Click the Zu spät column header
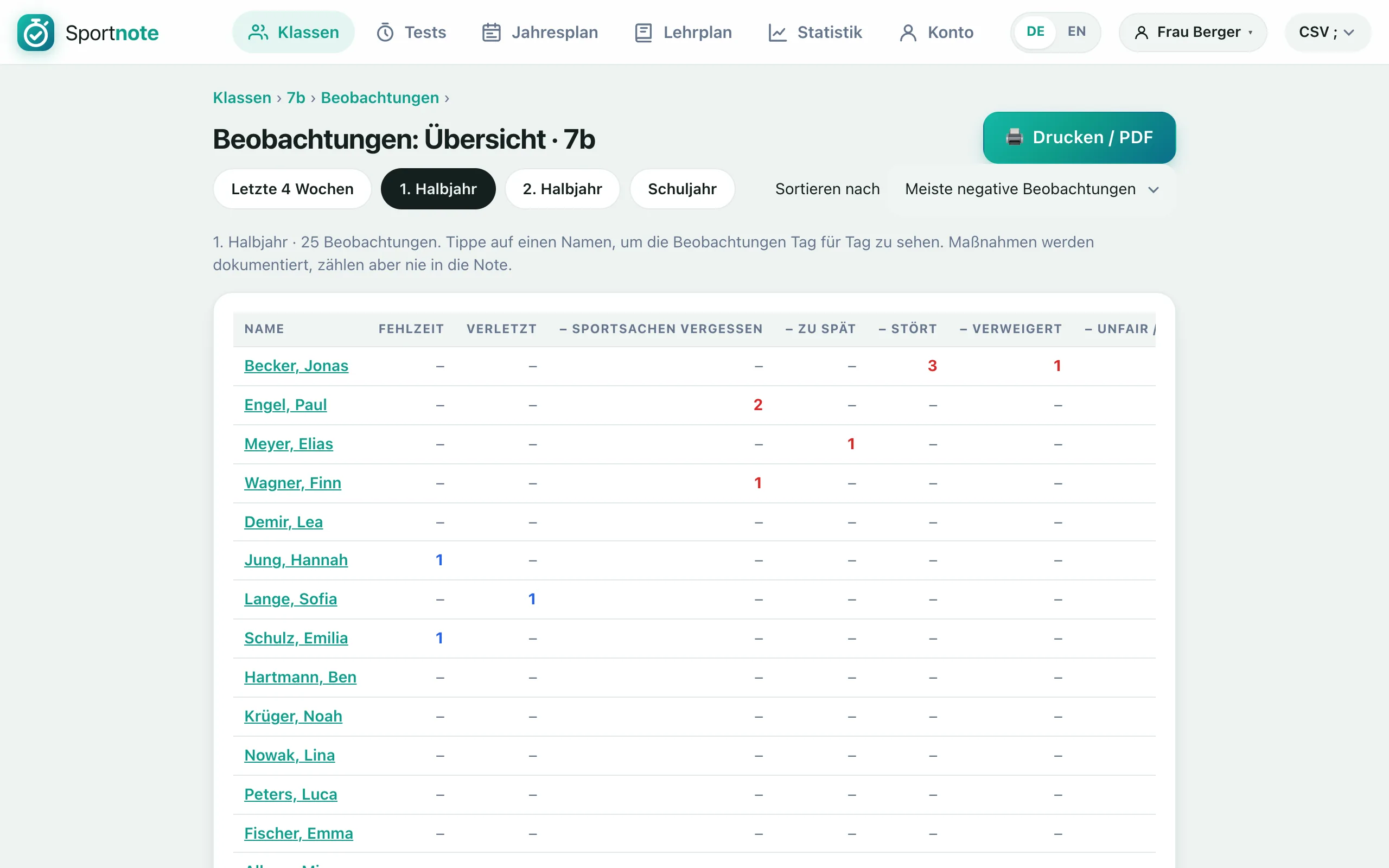Viewport: 1389px width, 868px height. pos(821,329)
